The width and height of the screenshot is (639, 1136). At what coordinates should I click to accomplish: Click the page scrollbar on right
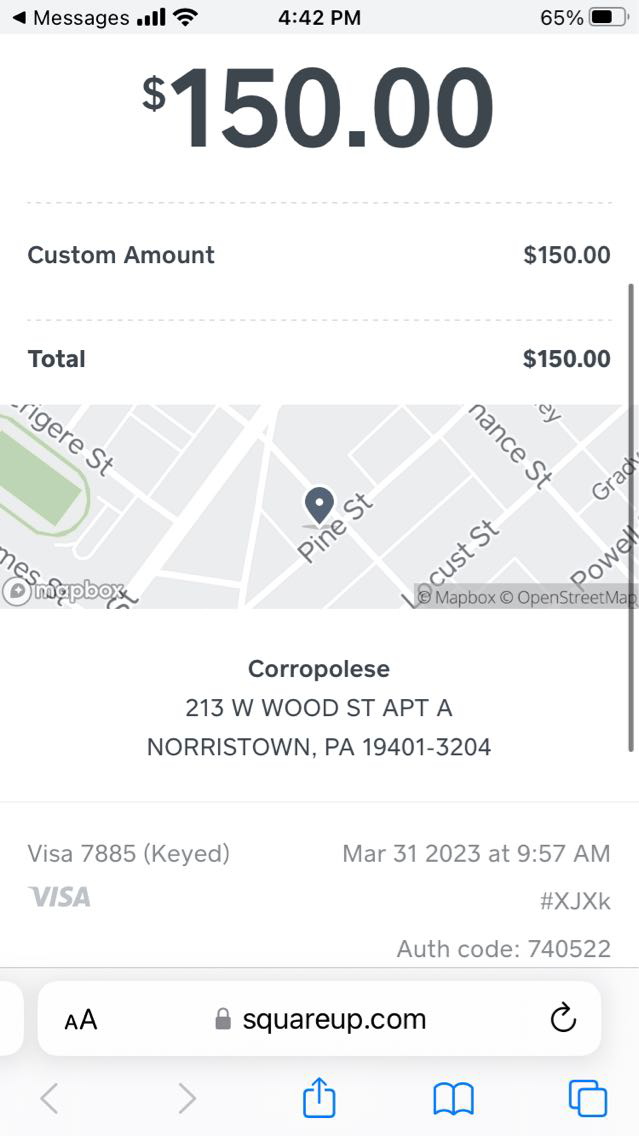631,515
